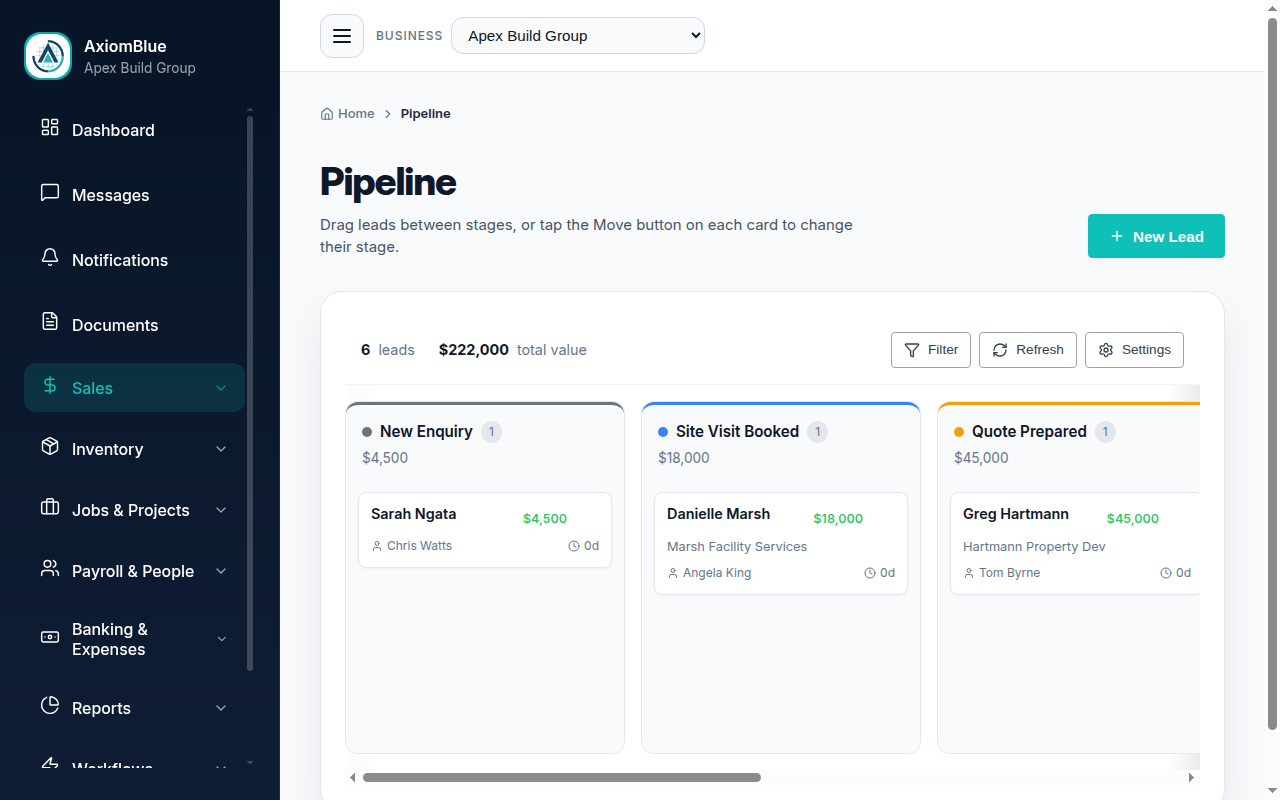
Task: Click the circular arrows icon on Refresh
Action: pyautogui.click(x=1000, y=350)
